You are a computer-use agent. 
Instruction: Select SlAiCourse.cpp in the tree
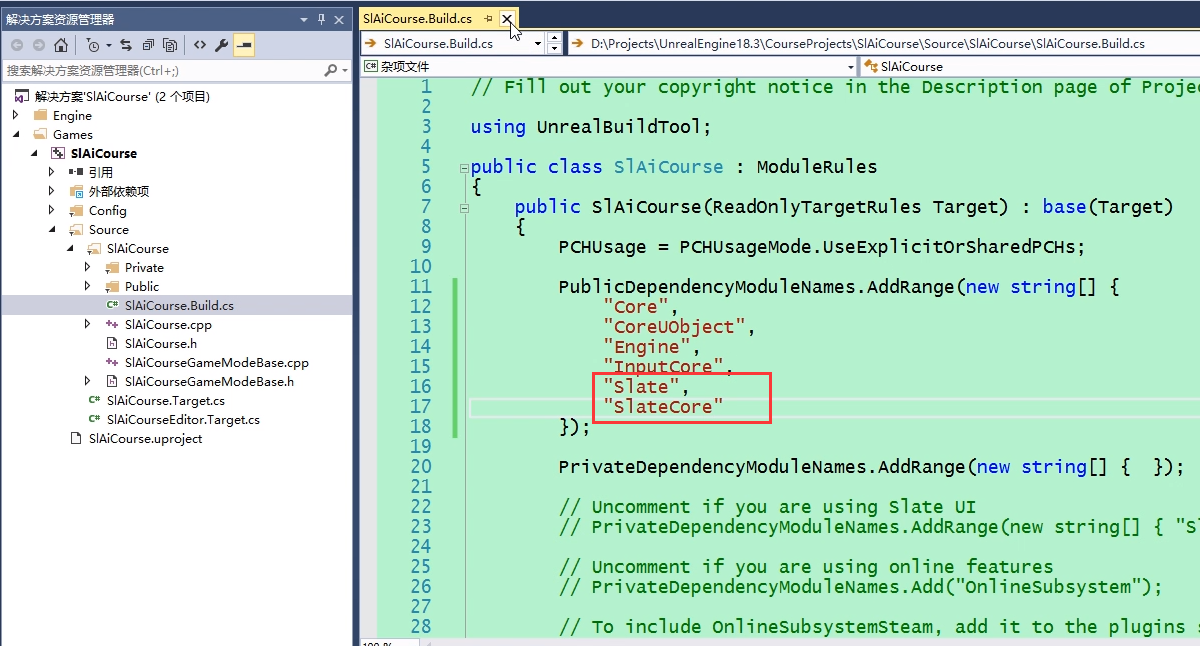click(168, 324)
